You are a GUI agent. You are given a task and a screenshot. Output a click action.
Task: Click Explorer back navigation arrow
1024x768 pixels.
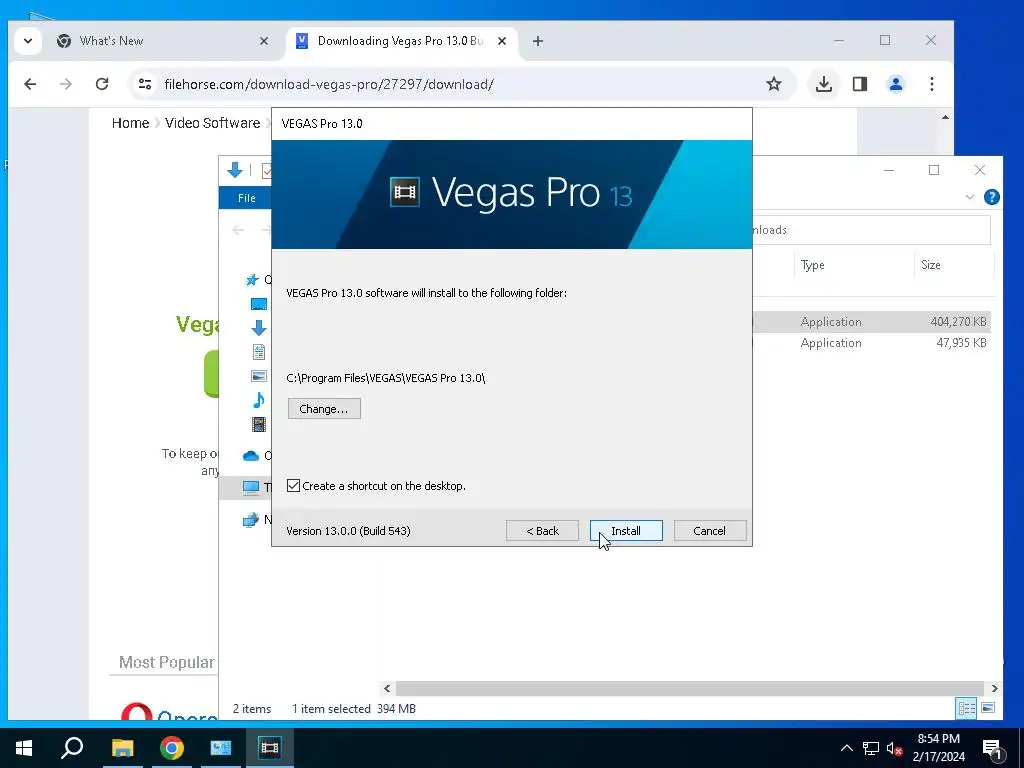(238, 230)
